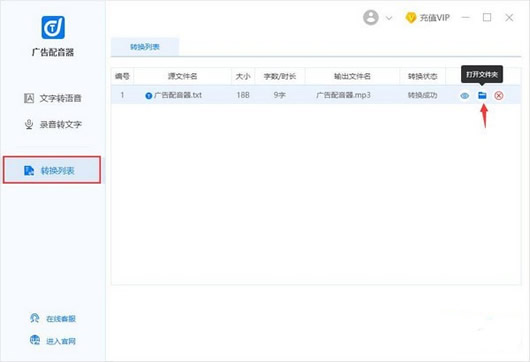The width and height of the screenshot is (530, 362).
Task: Click the 字数/时长 column header
Action: 280,76
